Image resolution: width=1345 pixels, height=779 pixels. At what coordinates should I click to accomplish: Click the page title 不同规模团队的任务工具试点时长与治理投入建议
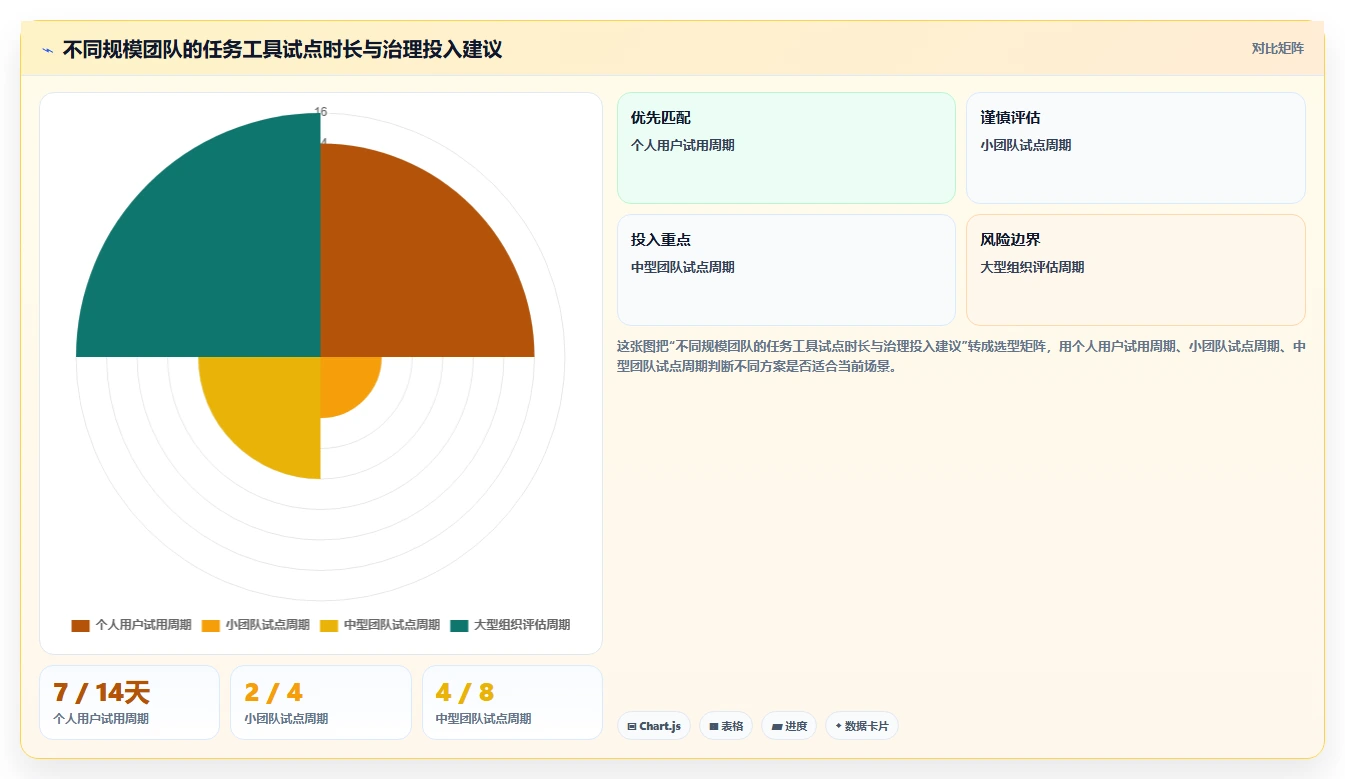282,49
